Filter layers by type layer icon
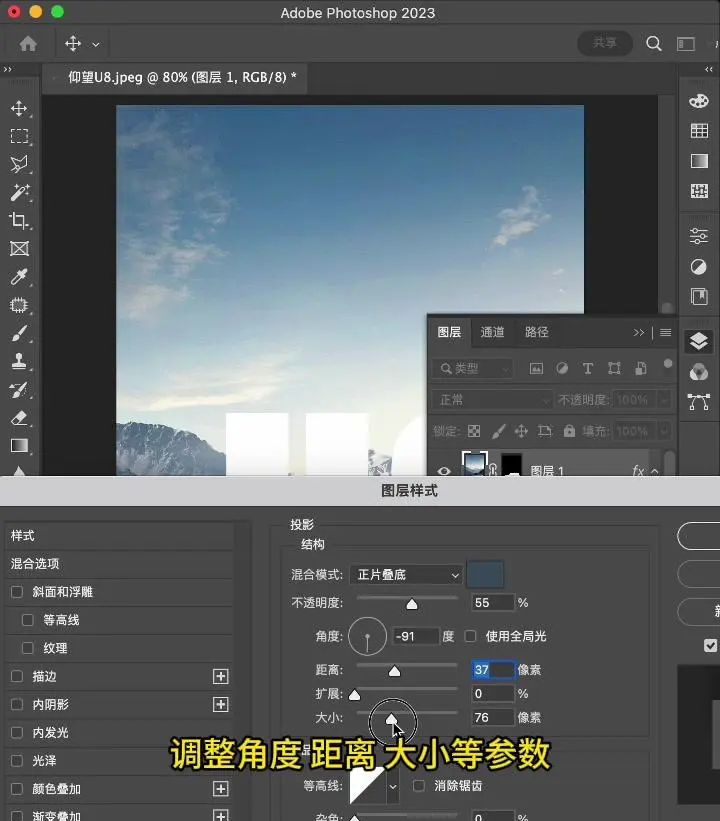The image size is (720, 821). click(x=588, y=369)
